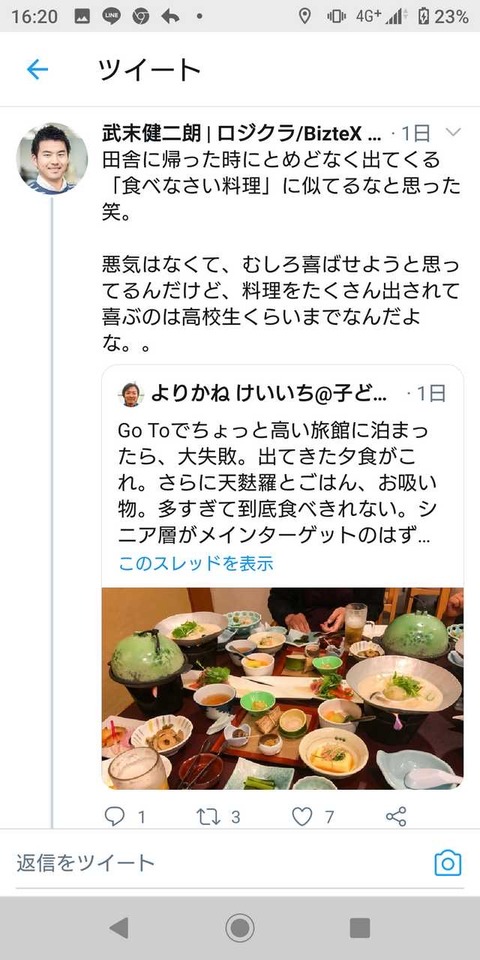This screenshot has width=480, height=960.
Task: Like the tweet with heart icon
Action: pos(302,816)
